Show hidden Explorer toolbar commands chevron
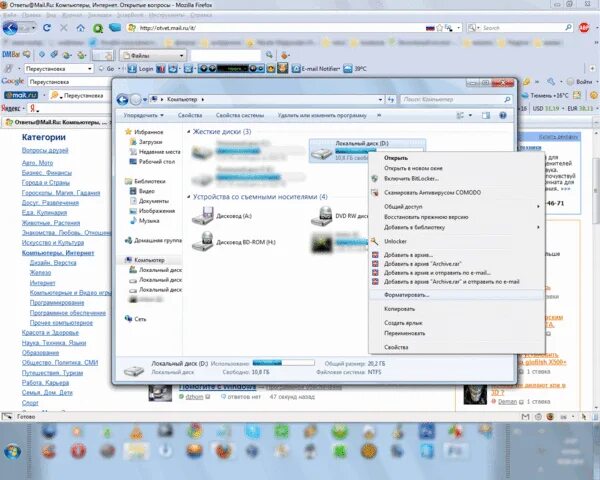 pyautogui.click(x=379, y=115)
